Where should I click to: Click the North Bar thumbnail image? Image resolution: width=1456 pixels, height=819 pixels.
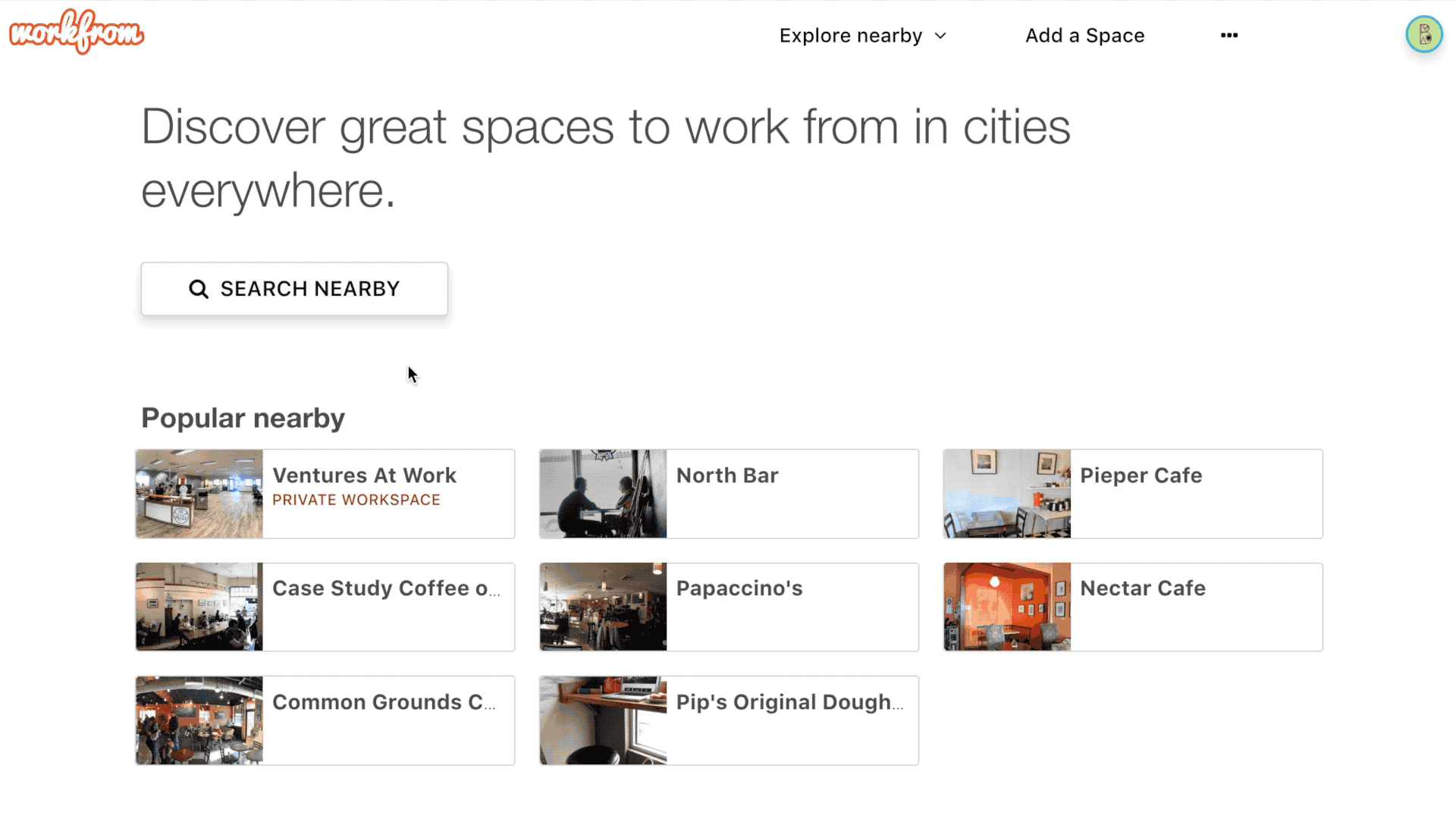[602, 493]
